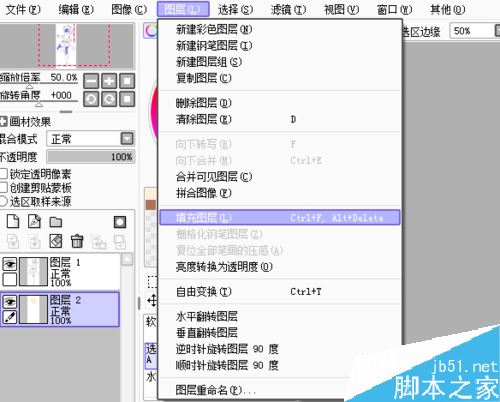Select the Move tool icon
The width and height of the screenshot is (500, 402).
tap(152, 301)
